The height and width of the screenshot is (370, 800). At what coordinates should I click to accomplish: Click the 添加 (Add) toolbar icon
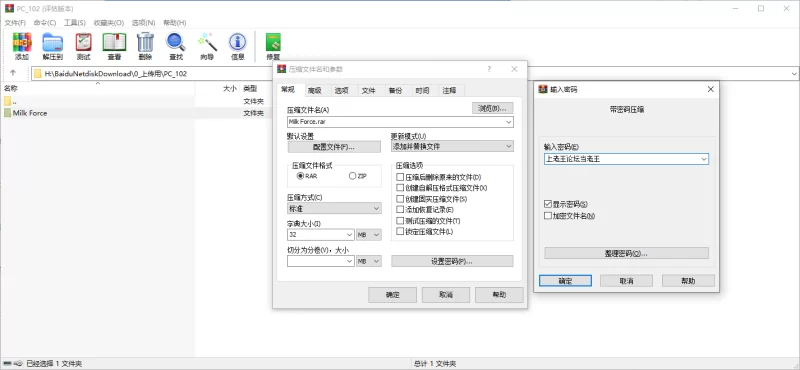pyautogui.click(x=22, y=46)
